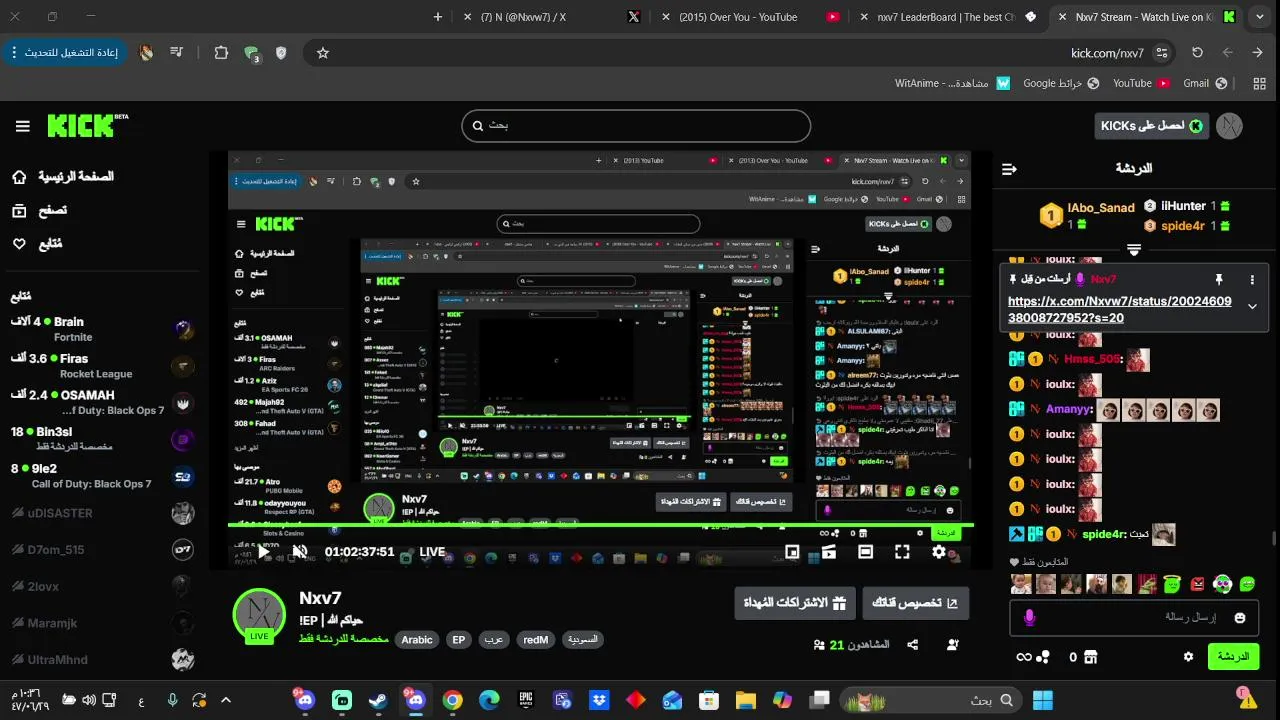Switch to the nxv7 LeaderBoard tab
Screen dimensions: 1280x720
coord(948,17)
